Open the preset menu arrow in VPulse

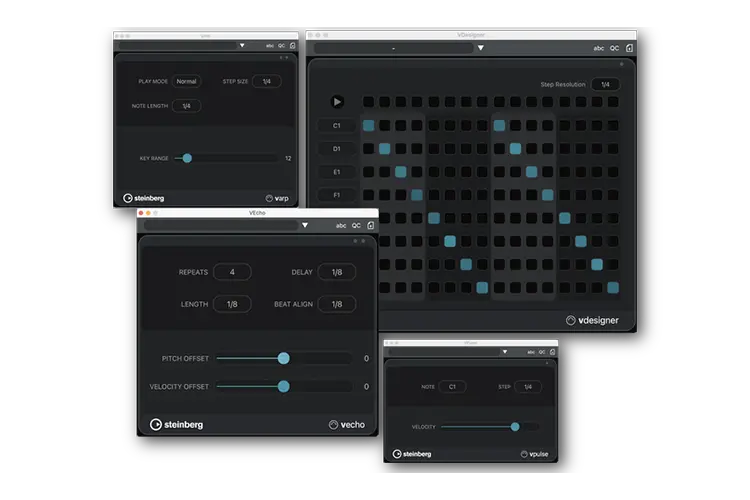505,352
